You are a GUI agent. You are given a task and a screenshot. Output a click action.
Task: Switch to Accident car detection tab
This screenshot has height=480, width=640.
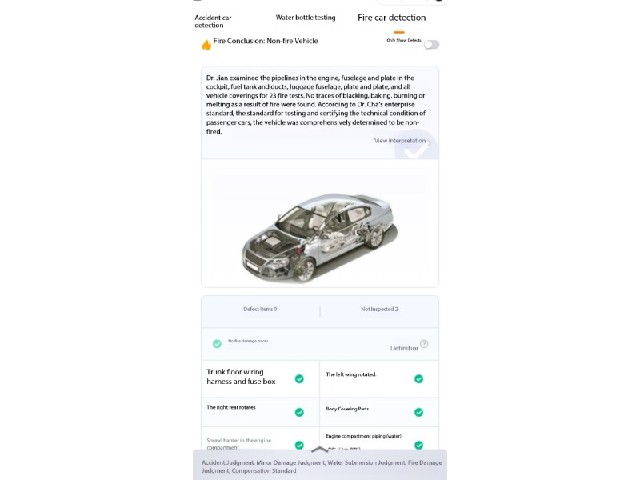(213, 21)
